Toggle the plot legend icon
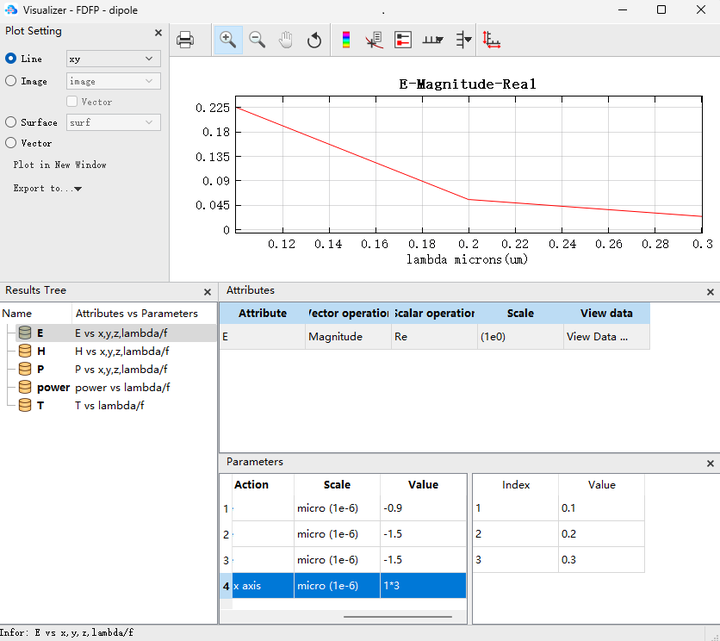Screen dimensions: 720x641 click(x=403, y=40)
